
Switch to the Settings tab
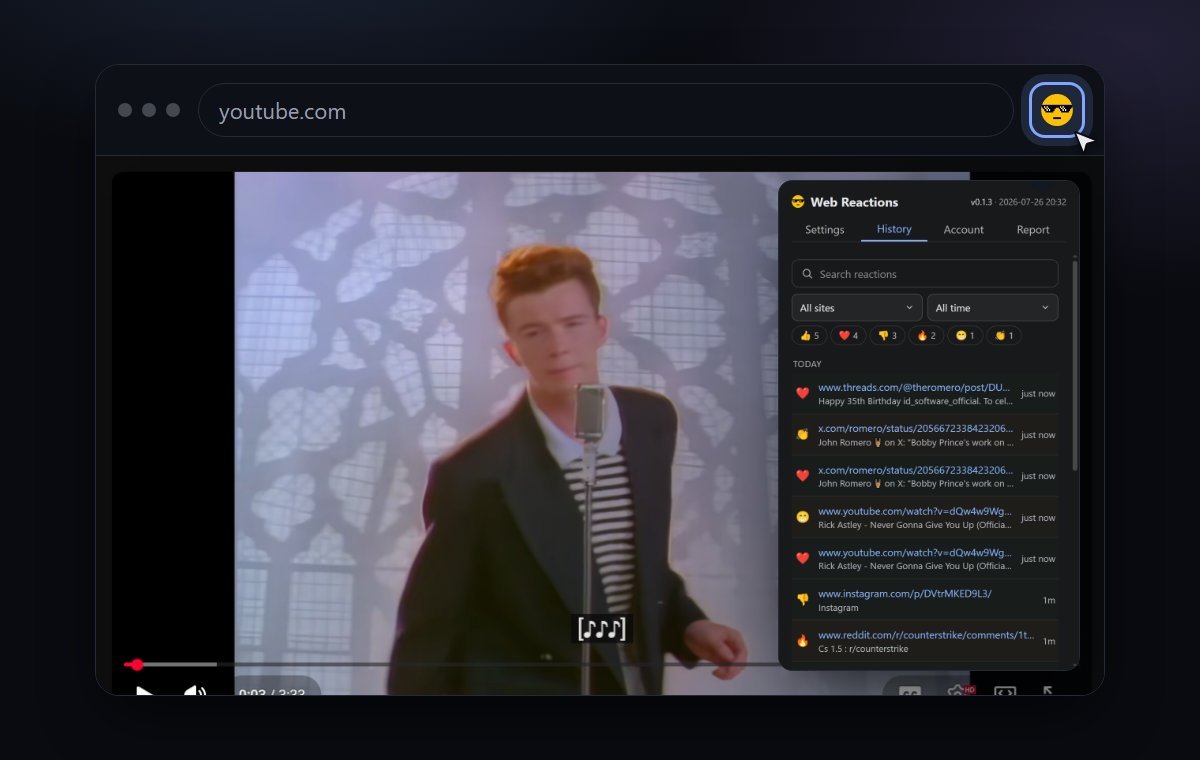point(825,230)
